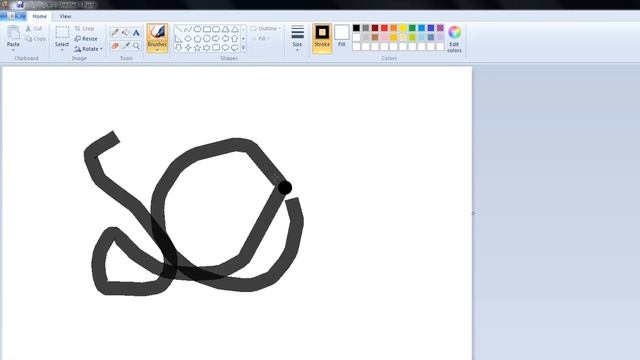This screenshot has width=640, height=360.
Task: Choose the Six-point star shape
Action: [x=207, y=48]
